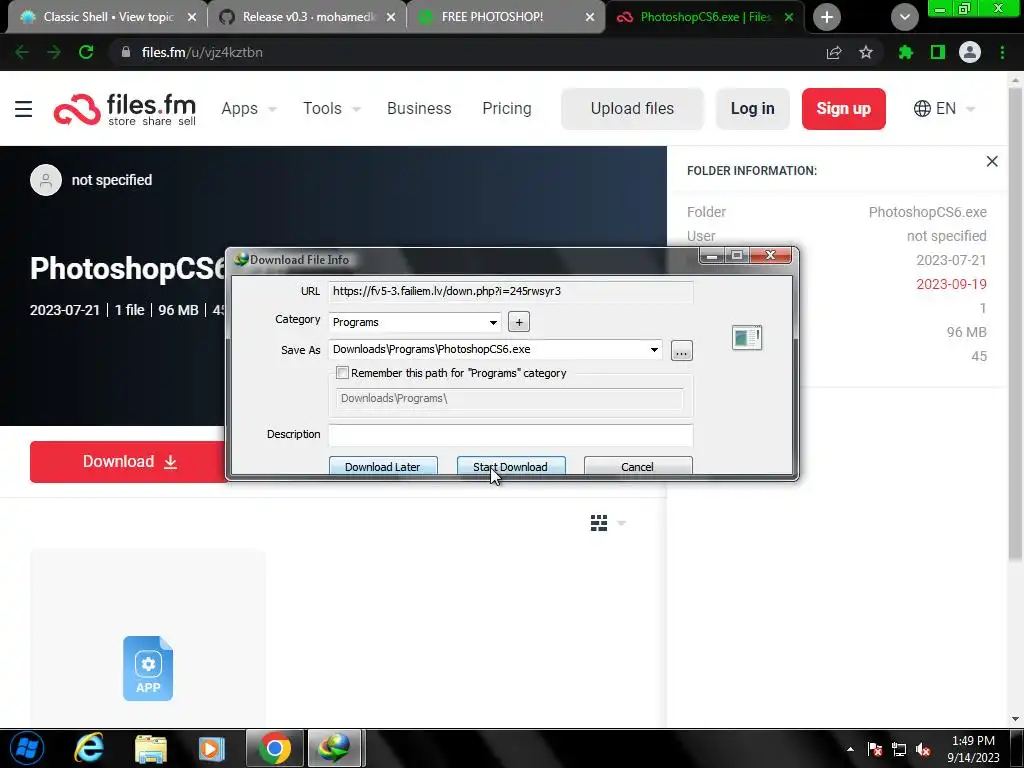The image size is (1024, 768).
Task: Click the grid view layout icon
Action: 599,523
